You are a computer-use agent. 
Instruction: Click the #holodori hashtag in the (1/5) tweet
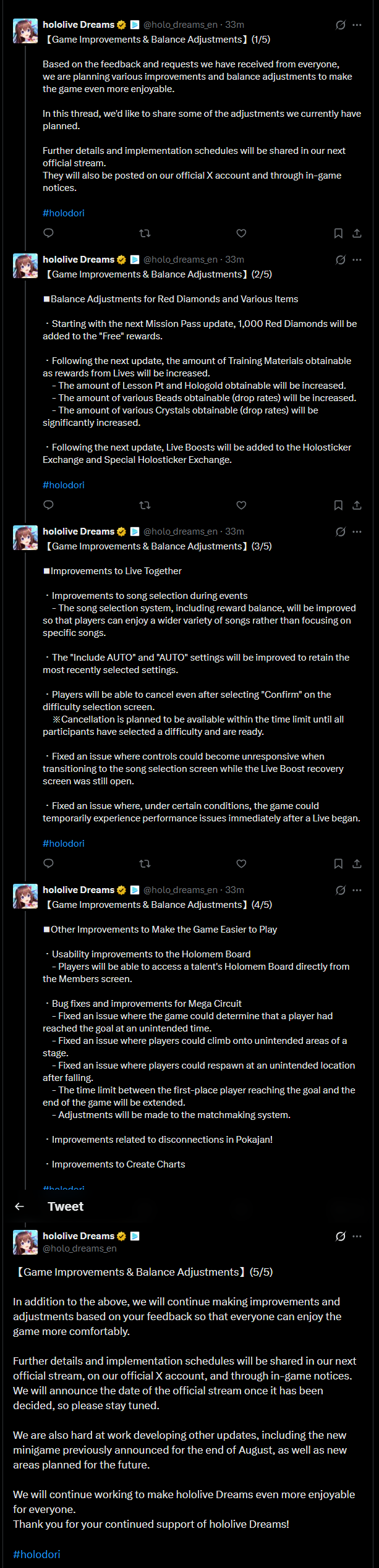click(x=64, y=213)
